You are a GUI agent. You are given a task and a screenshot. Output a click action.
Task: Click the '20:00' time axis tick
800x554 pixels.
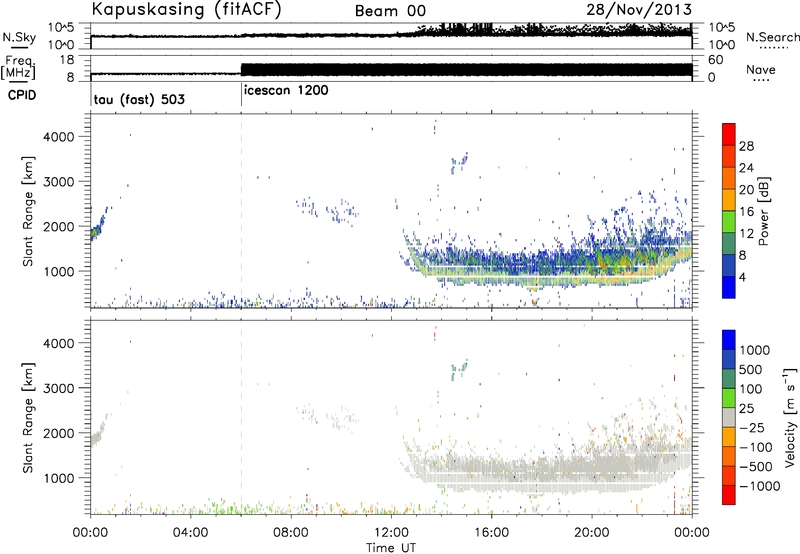pyautogui.click(x=592, y=533)
